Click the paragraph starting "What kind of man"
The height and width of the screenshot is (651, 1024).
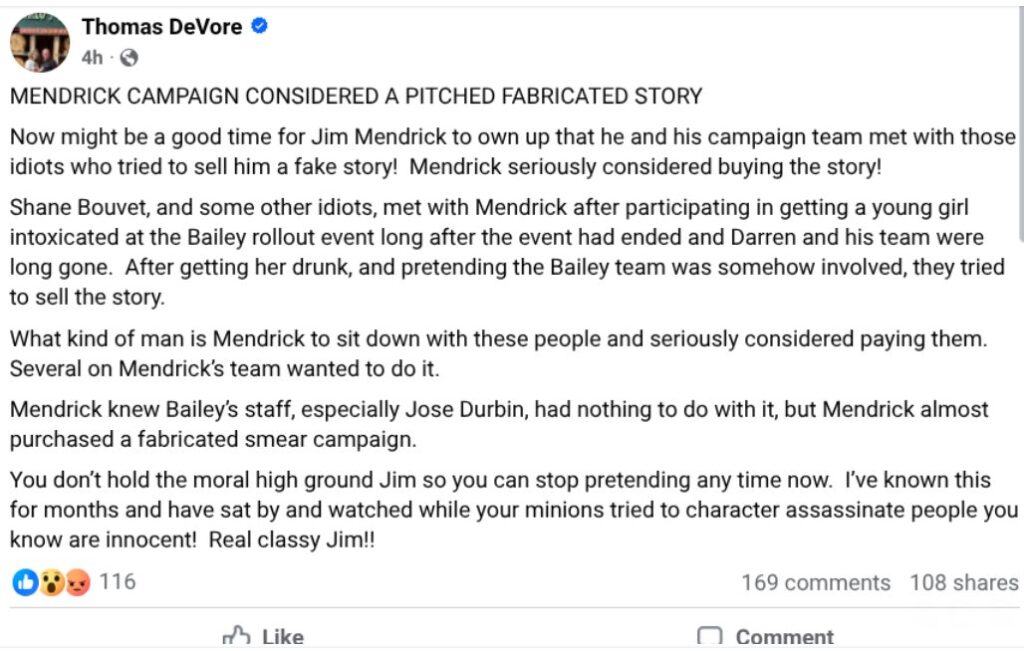pos(498,353)
